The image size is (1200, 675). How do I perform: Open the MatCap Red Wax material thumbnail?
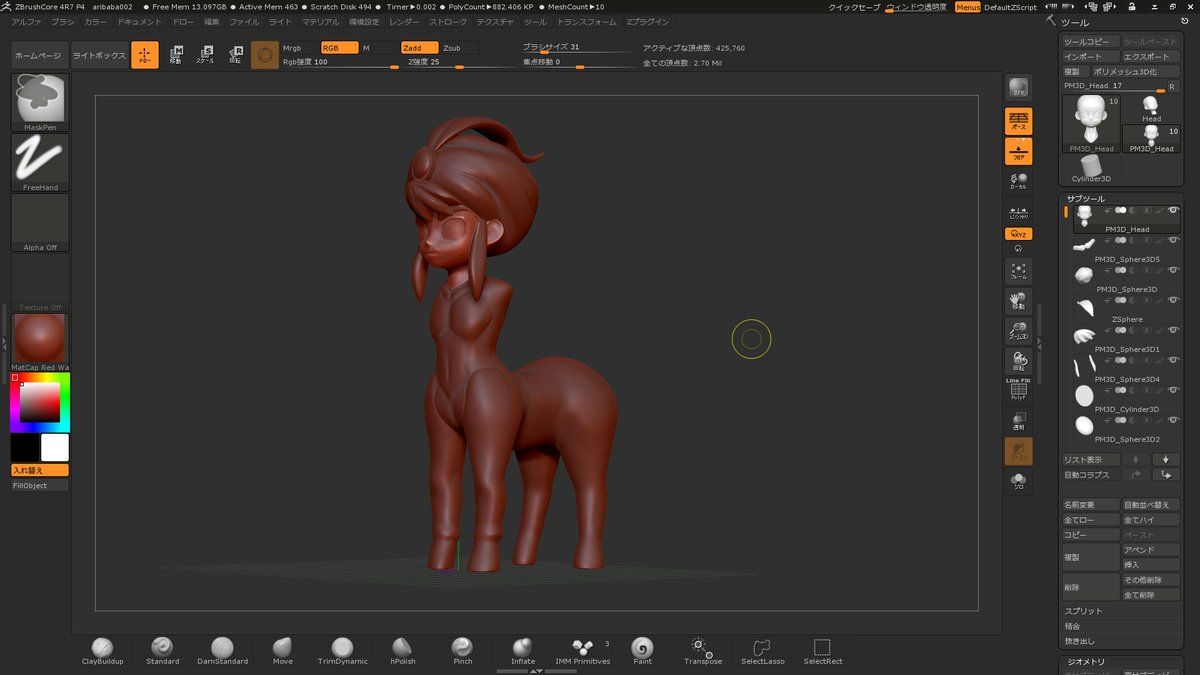[40, 338]
